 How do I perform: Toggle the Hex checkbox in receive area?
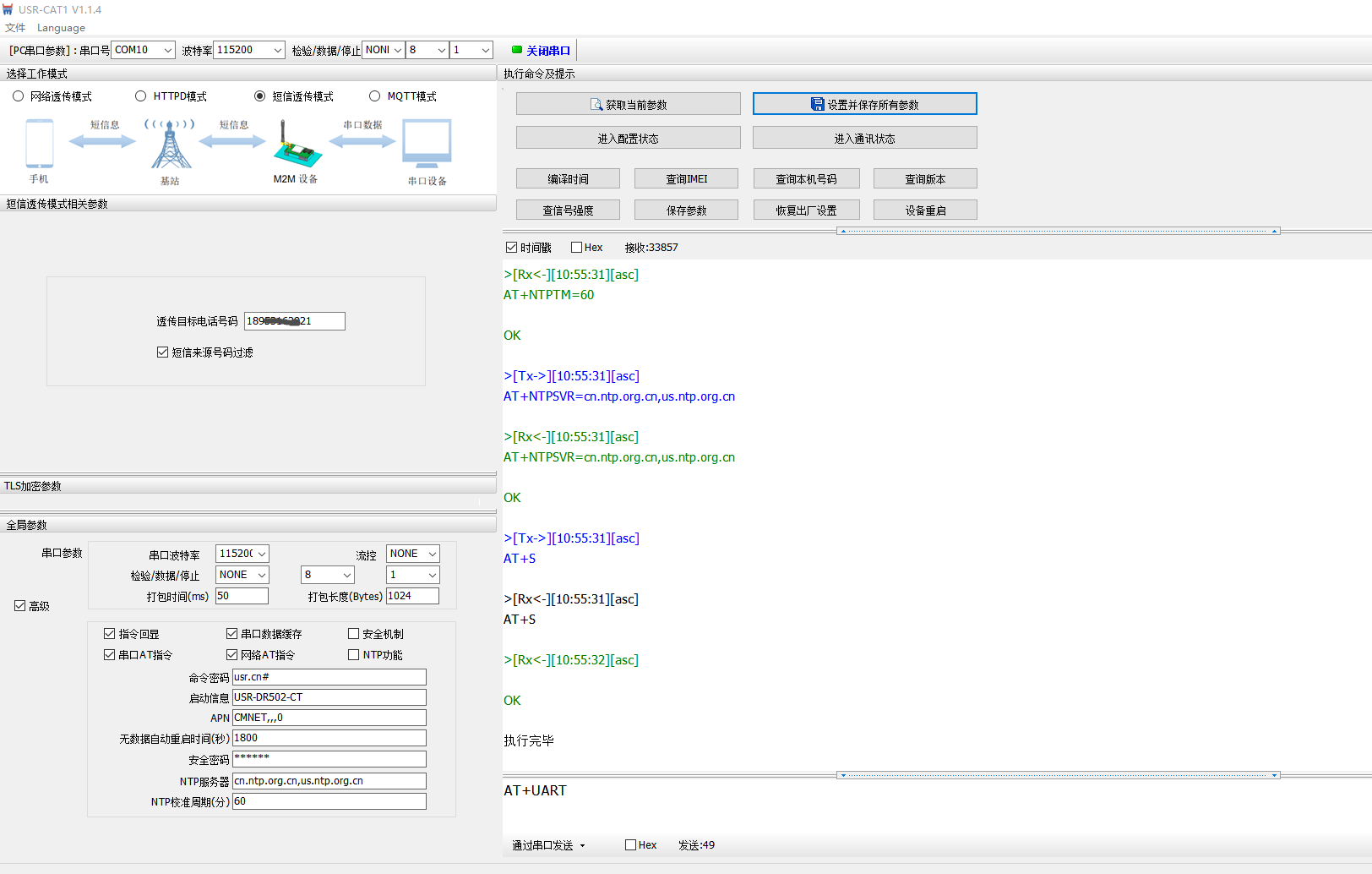(x=577, y=248)
